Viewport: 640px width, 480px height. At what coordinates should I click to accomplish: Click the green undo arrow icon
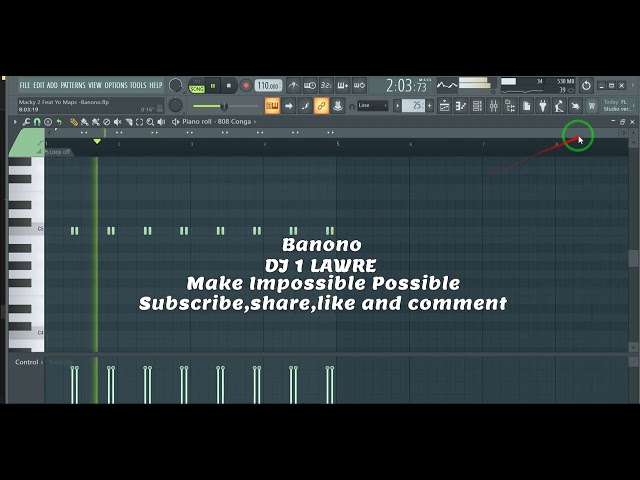tap(59, 122)
